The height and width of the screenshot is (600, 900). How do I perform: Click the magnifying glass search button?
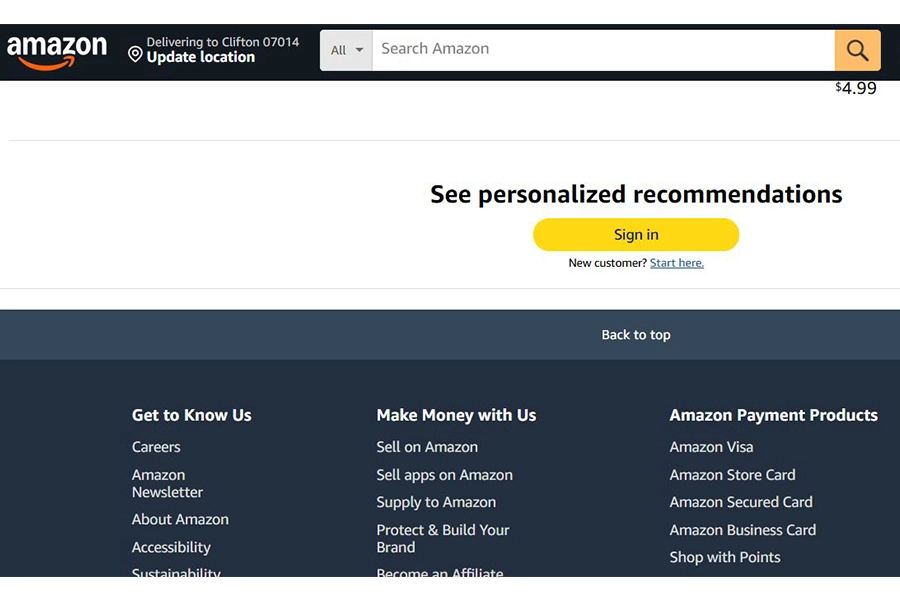pyautogui.click(x=857, y=51)
